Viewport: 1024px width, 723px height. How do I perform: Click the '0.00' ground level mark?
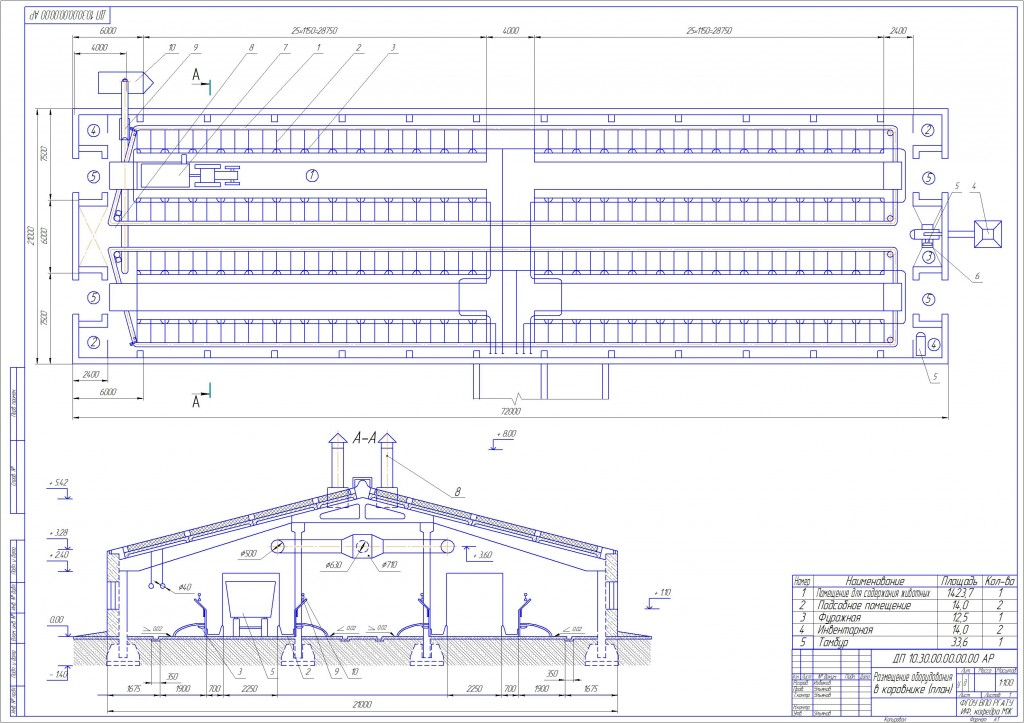pyautogui.click(x=57, y=619)
